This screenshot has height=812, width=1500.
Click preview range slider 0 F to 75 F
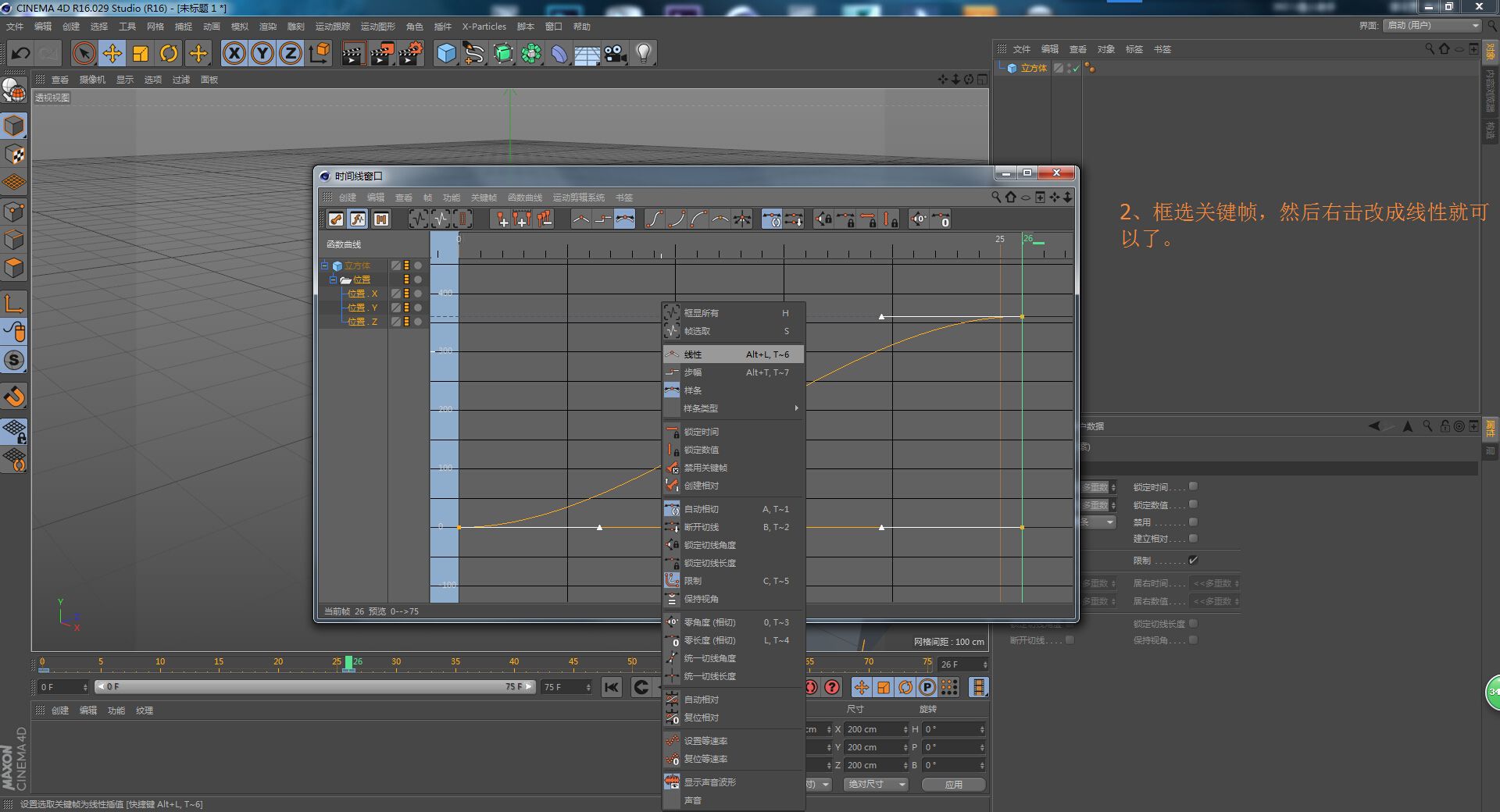tap(315, 686)
